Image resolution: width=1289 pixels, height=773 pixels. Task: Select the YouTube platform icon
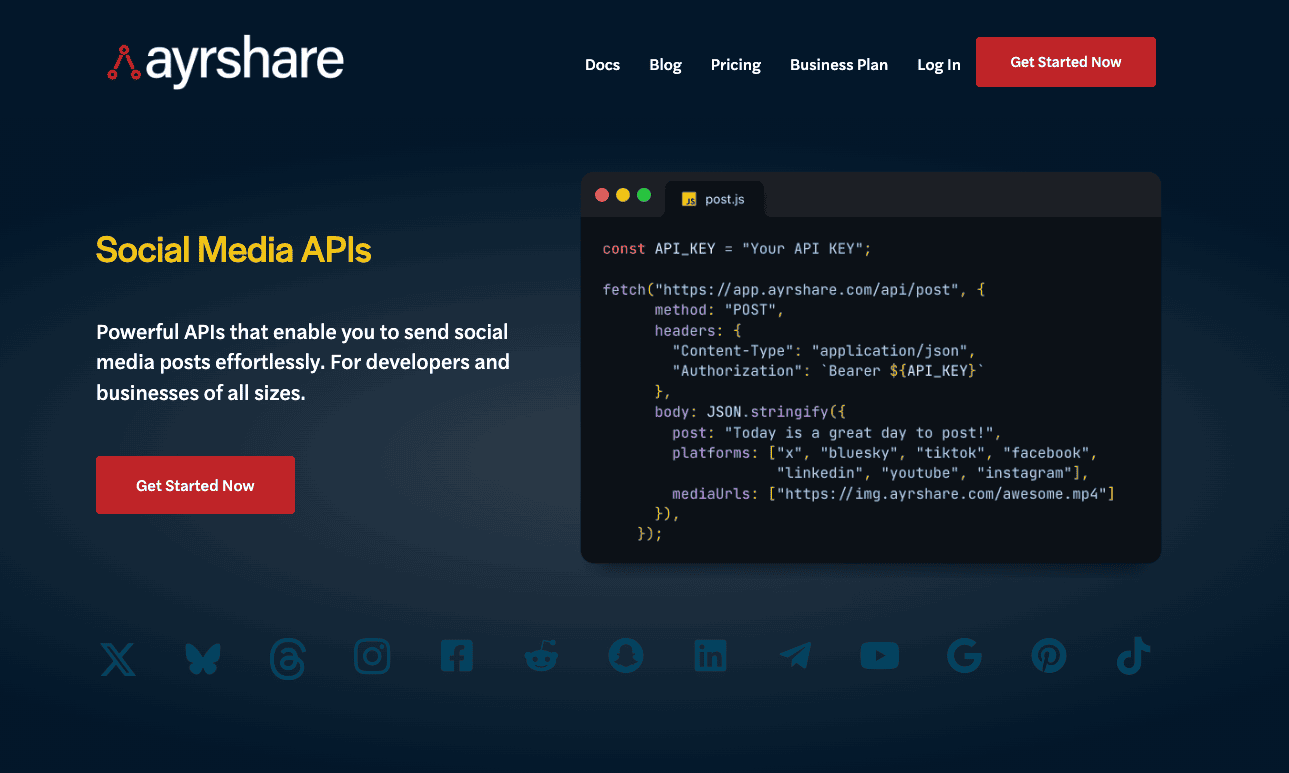(x=879, y=655)
